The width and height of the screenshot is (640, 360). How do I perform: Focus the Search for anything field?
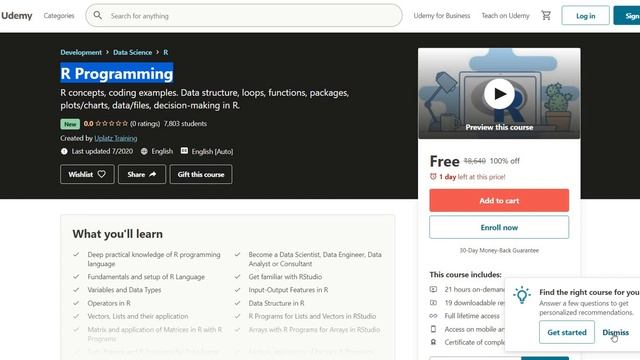pyautogui.click(x=244, y=16)
